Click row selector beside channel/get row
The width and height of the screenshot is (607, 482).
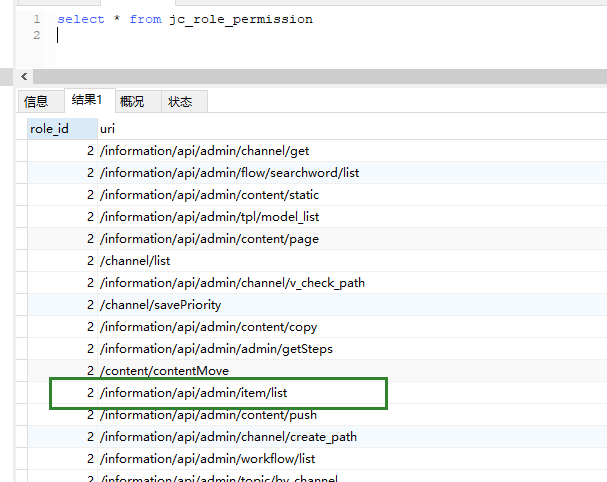(22, 151)
